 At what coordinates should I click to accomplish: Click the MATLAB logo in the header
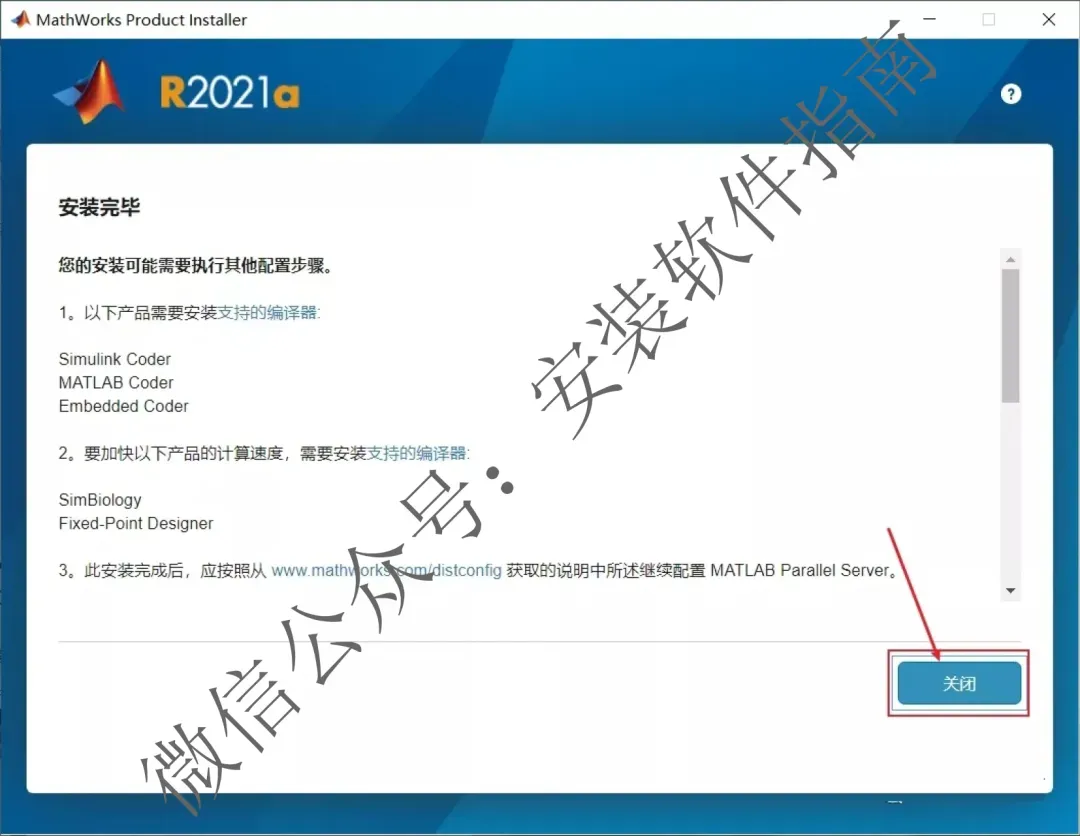click(x=90, y=92)
